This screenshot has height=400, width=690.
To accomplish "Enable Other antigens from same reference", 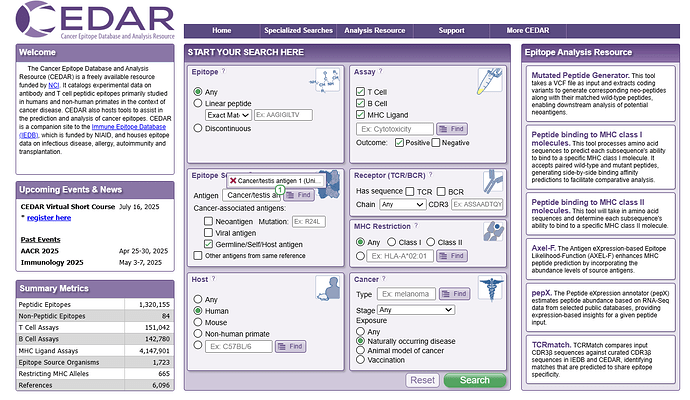I will pos(198,255).
